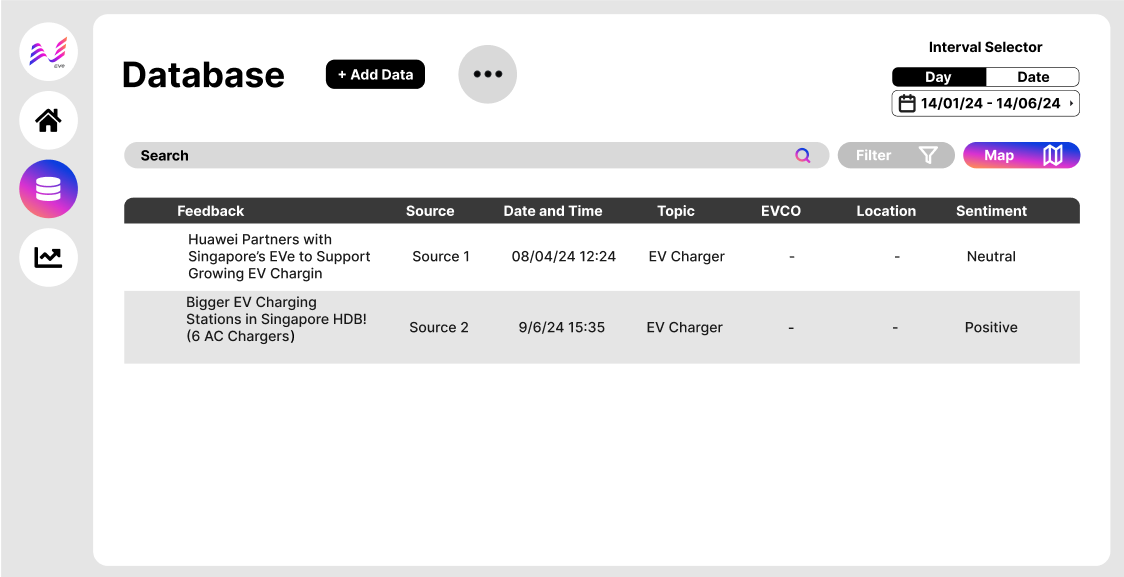
Task: Select the Bigger EV Charging Stations row
Action: 276,319
